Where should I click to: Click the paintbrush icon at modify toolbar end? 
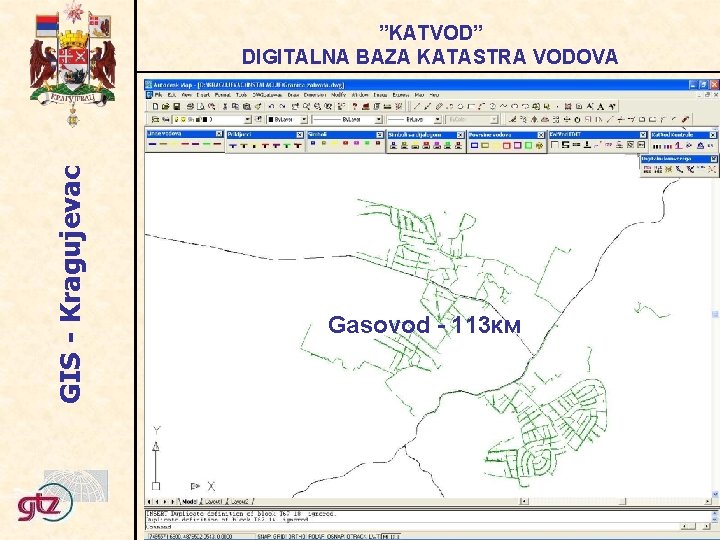[685, 120]
